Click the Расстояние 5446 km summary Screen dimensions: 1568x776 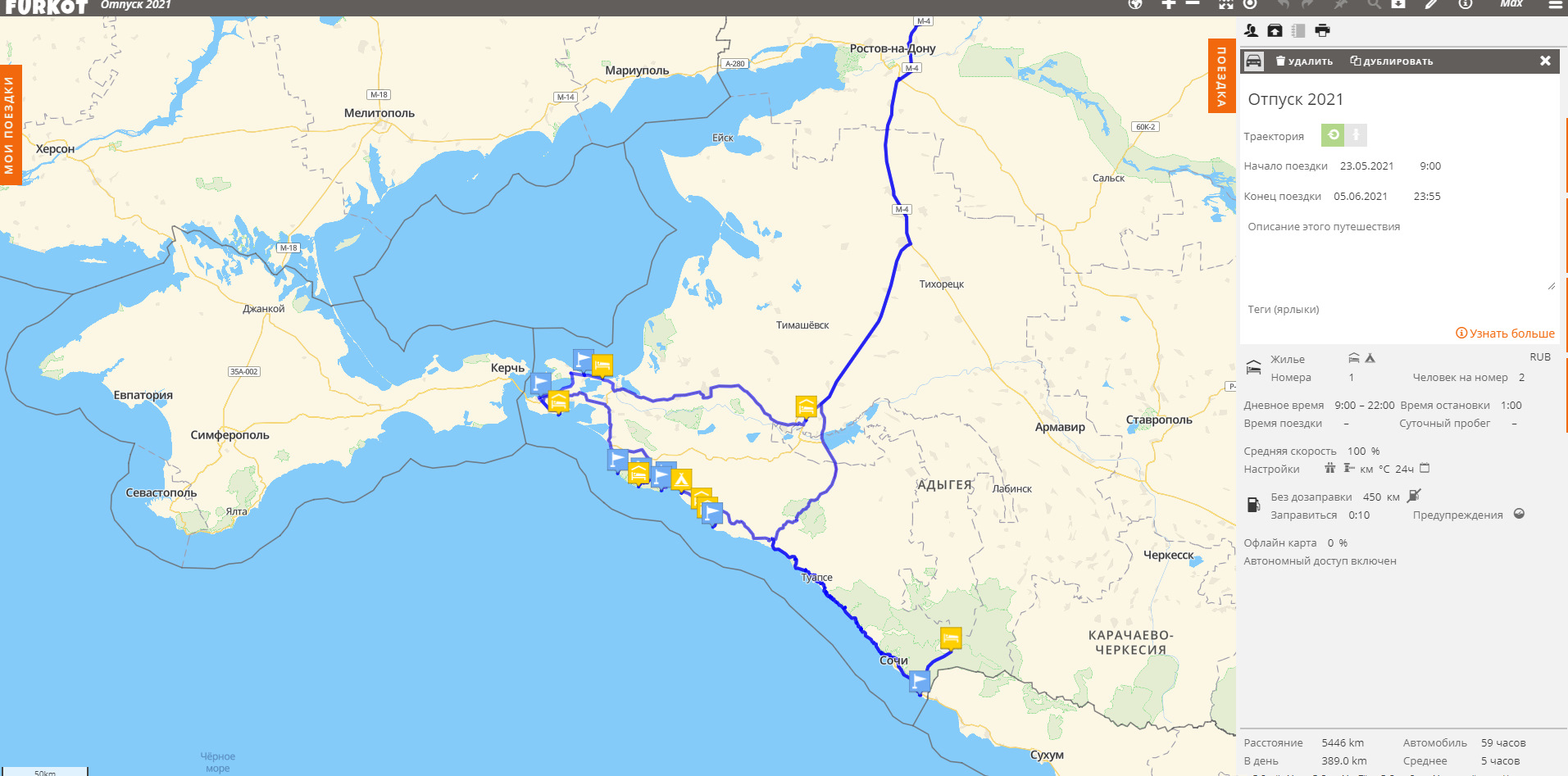(1303, 742)
